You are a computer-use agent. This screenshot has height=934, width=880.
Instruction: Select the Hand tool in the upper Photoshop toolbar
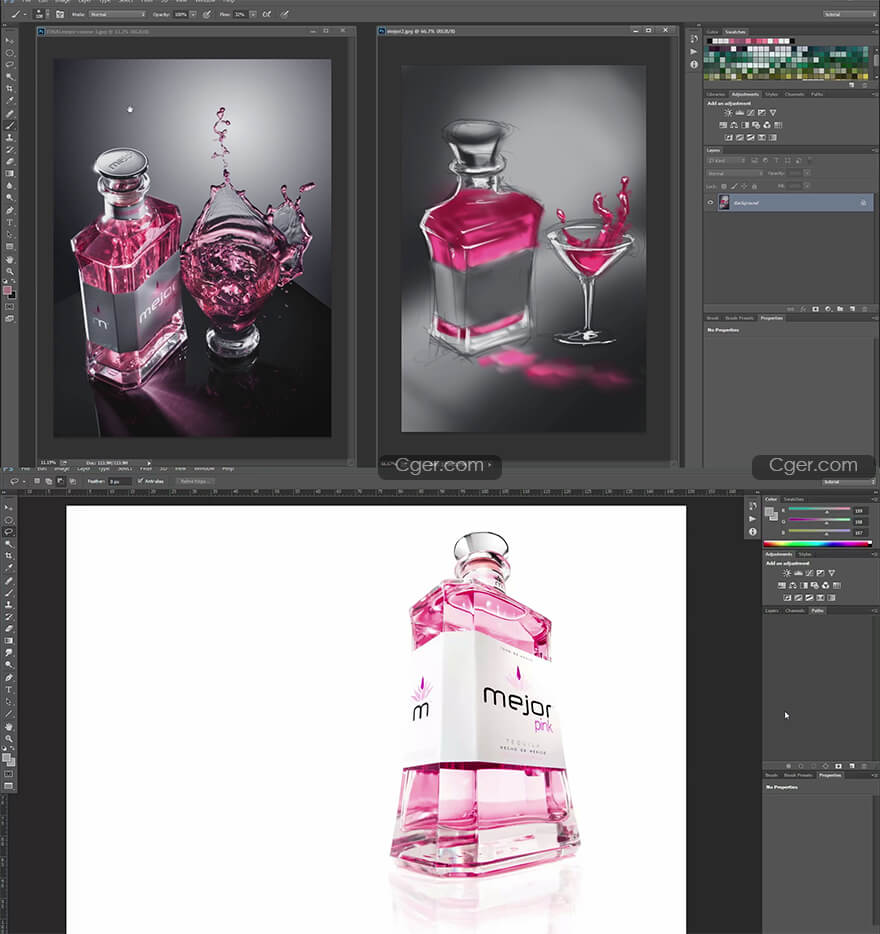(x=10, y=260)
